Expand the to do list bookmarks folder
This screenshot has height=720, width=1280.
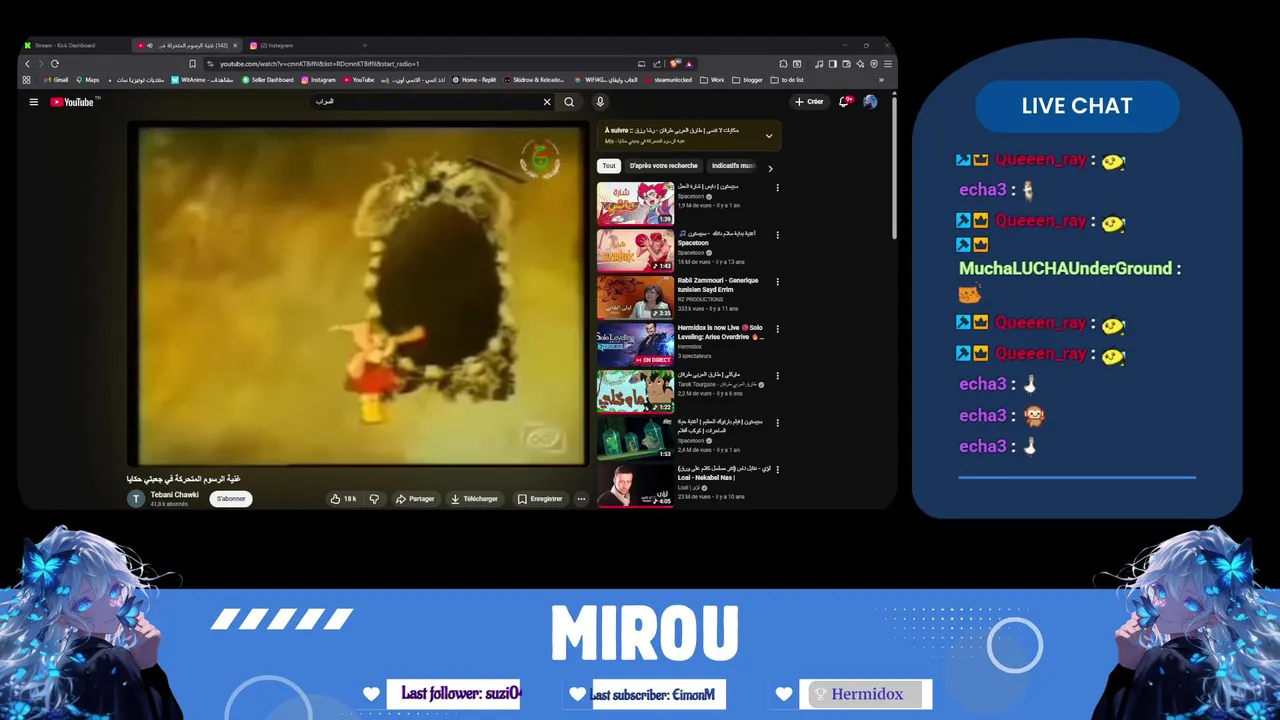click(x=787, y=80)
